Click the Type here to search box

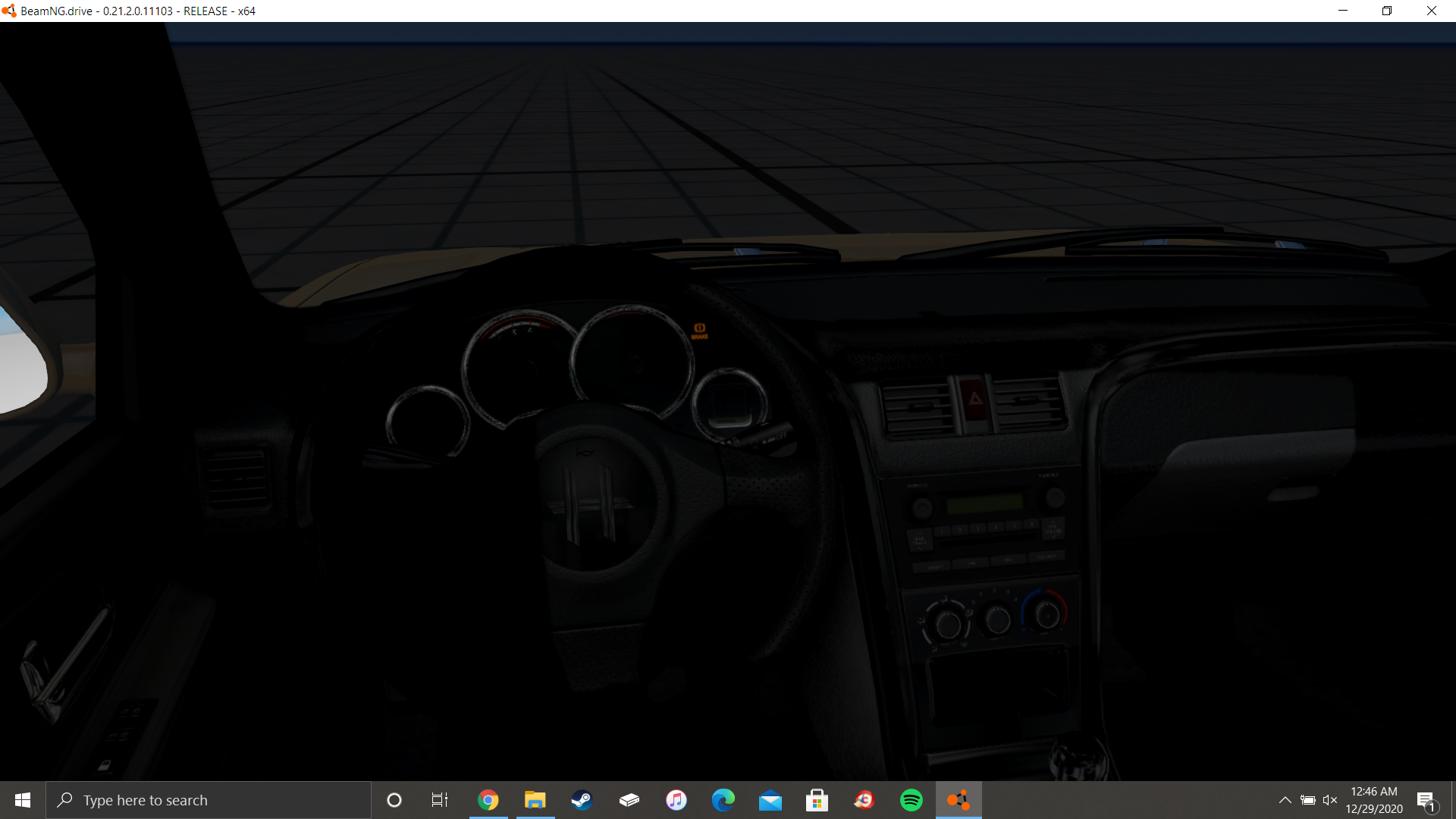209,800
